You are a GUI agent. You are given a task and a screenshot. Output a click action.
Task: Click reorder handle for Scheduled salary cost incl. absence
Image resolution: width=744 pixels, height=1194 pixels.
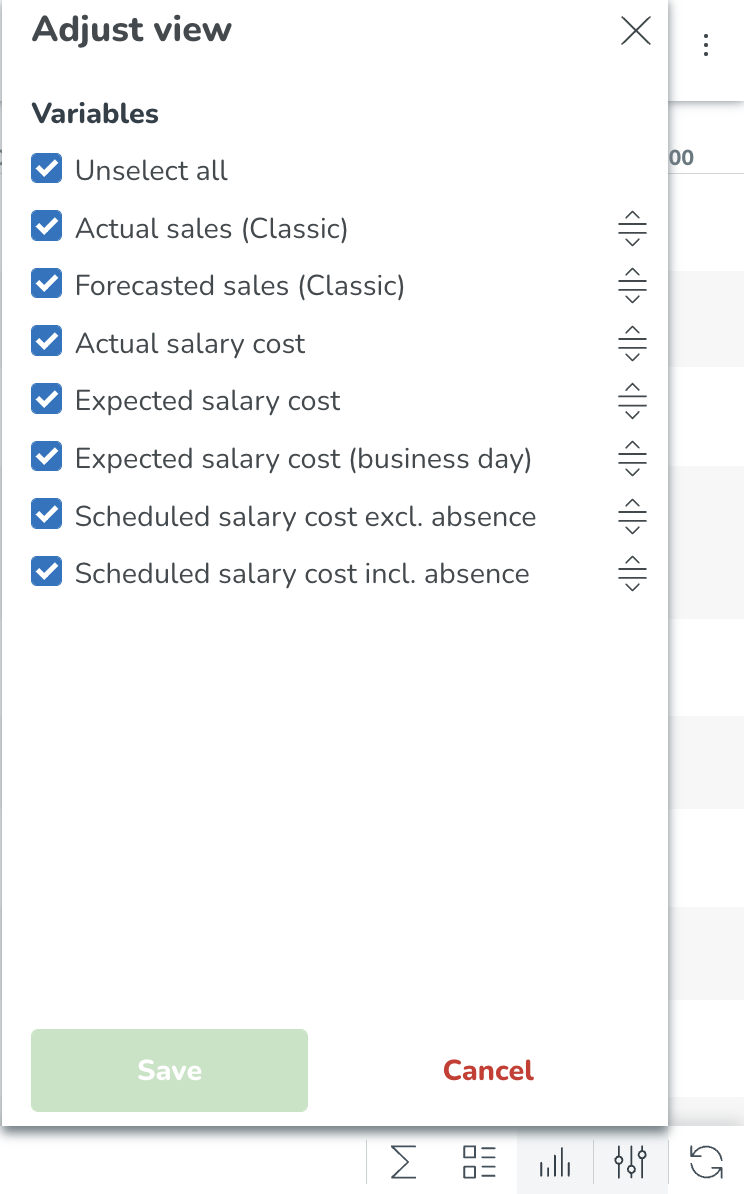pos(632,573)
